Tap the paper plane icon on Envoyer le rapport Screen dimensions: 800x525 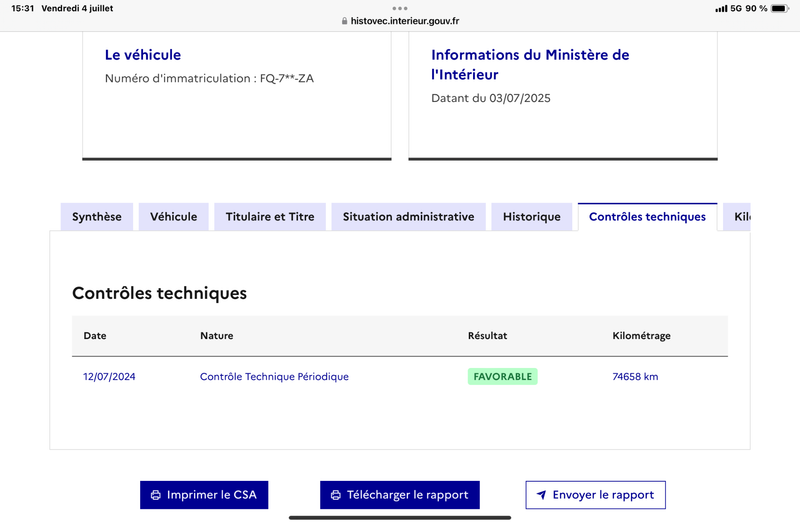(x=541, y=495)
